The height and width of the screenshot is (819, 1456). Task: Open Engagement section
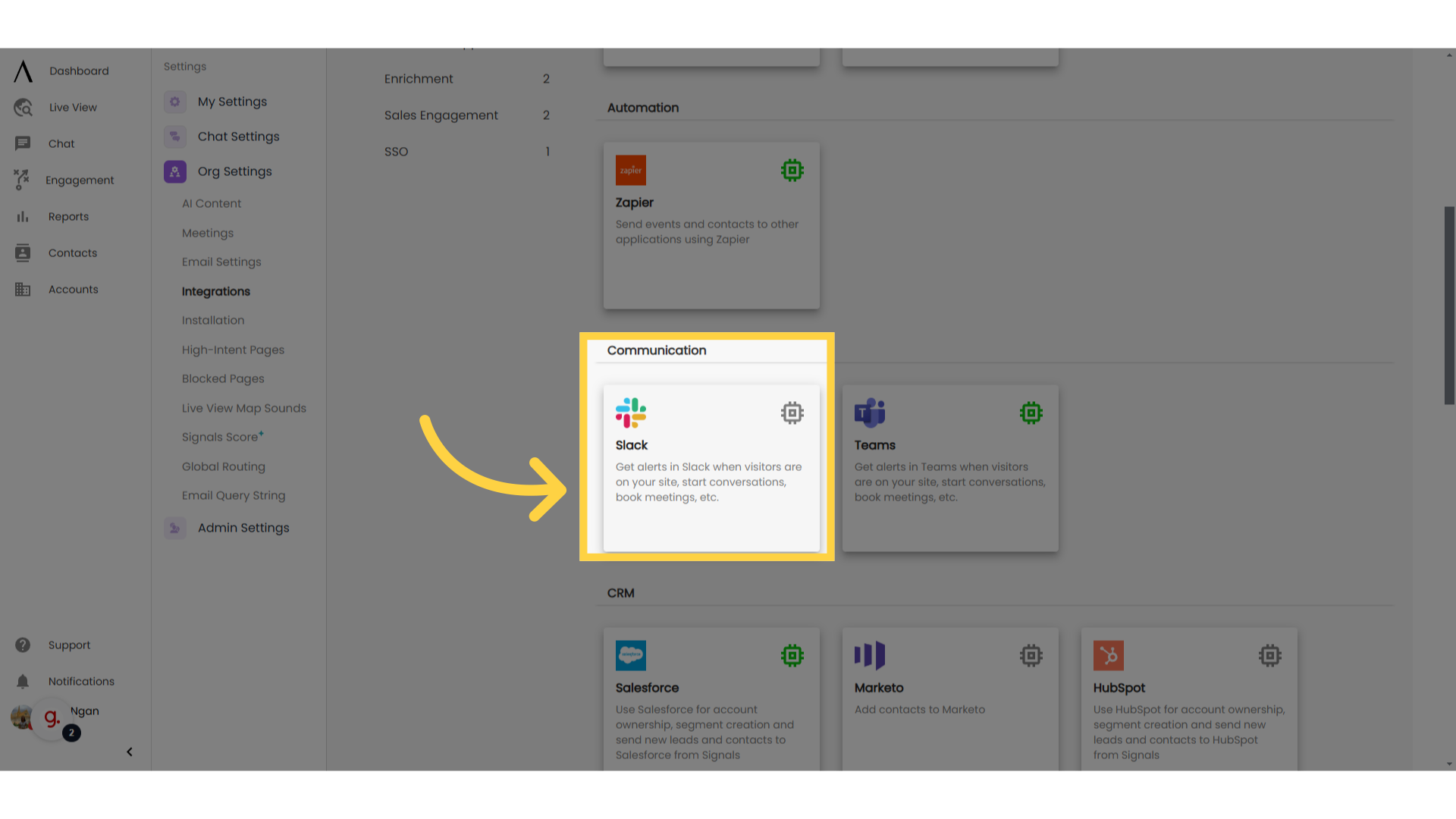click(80, 180)
